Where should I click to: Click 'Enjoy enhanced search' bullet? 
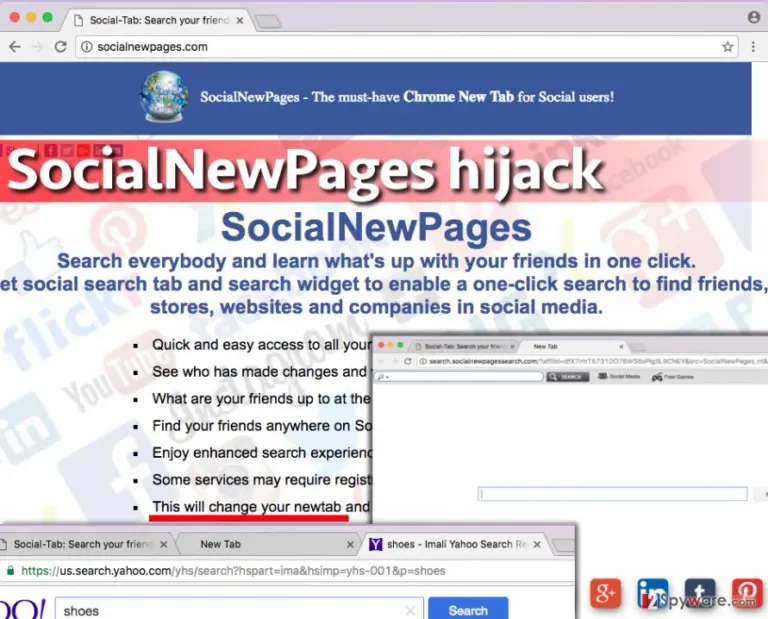click(x=262, y=452)
